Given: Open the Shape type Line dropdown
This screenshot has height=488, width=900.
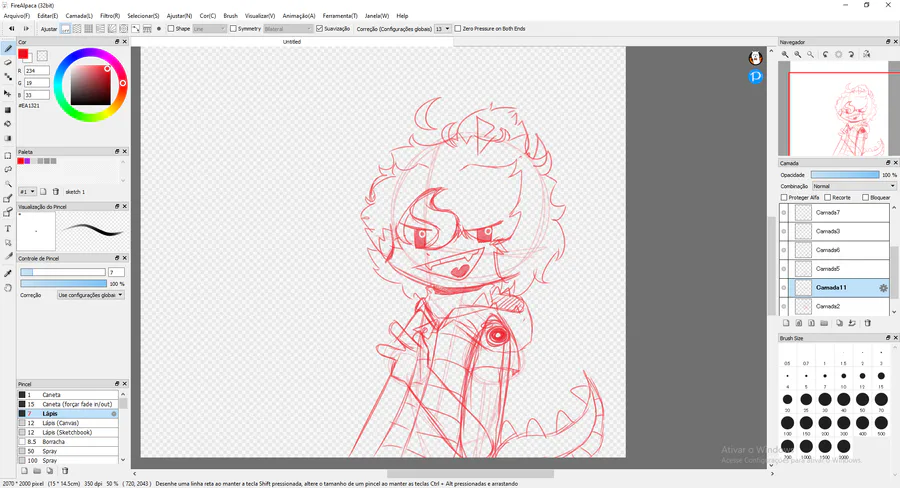Looking at the screenshot, I should (x=209, y=29).
